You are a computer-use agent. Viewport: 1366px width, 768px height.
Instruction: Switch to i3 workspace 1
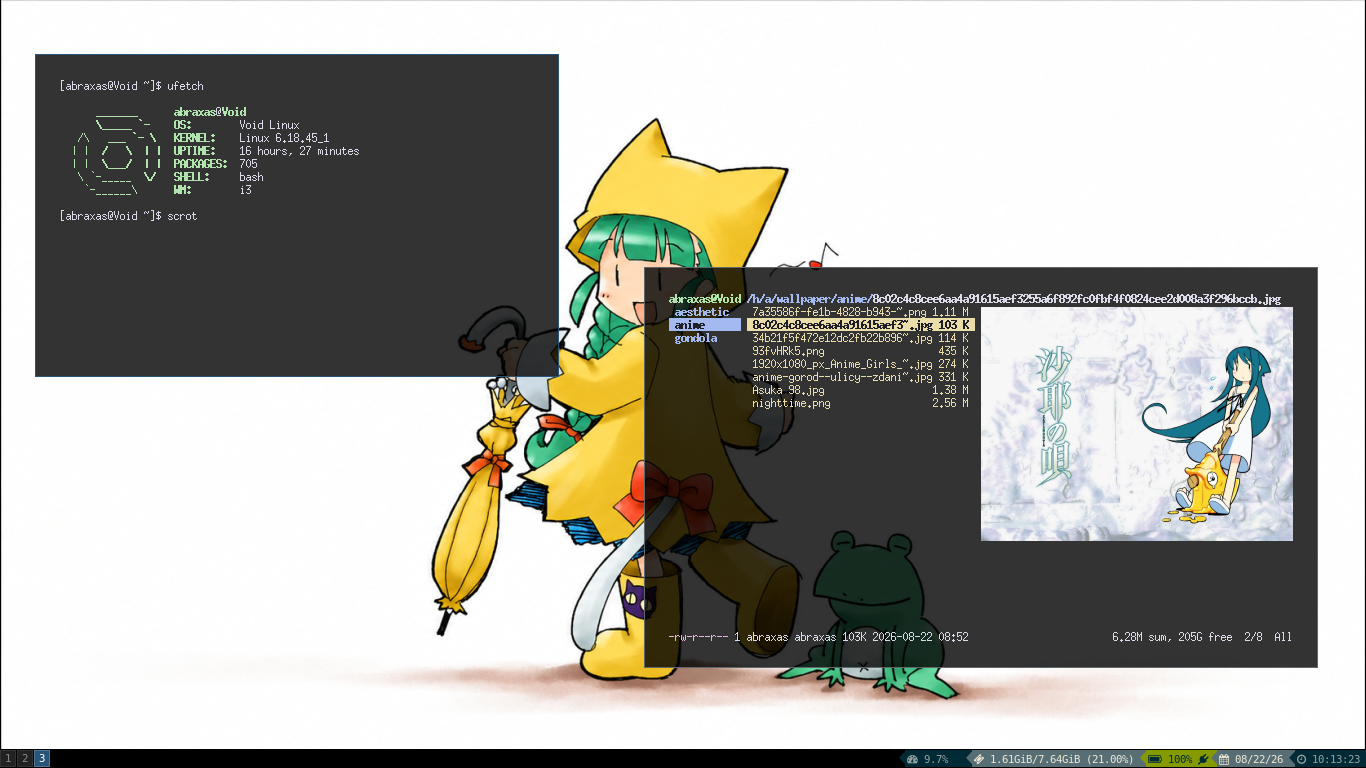coord(8,759)
